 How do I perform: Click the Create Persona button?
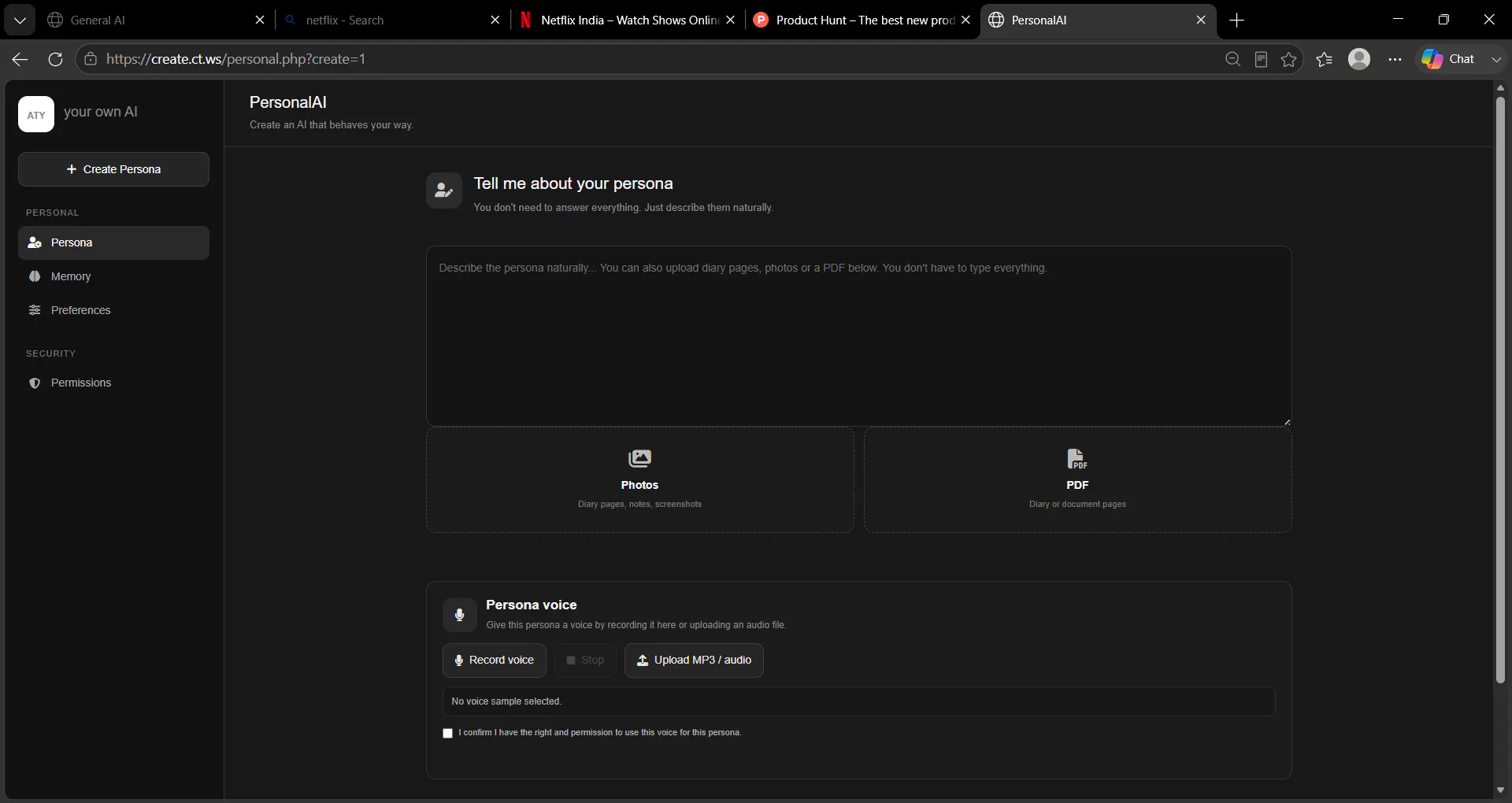(113, 169)
